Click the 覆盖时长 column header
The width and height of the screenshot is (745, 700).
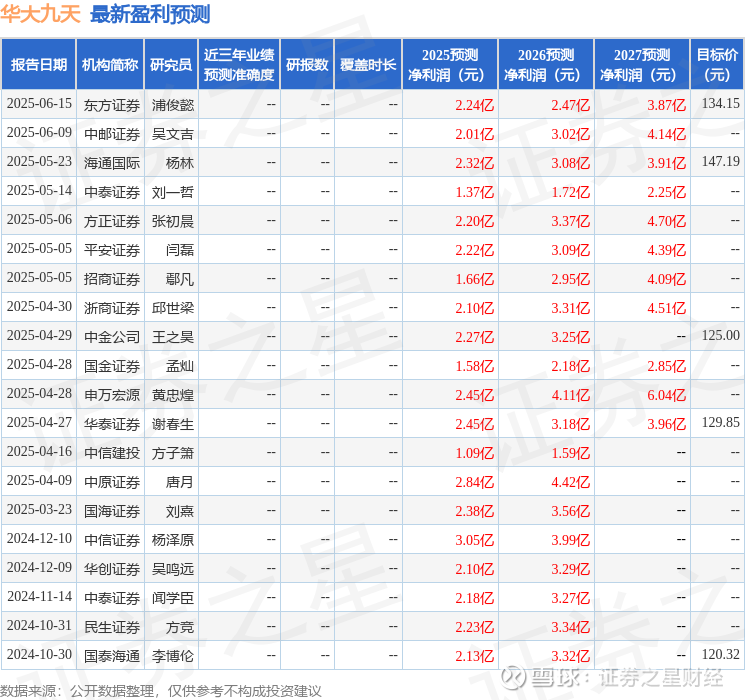point(368,65)
